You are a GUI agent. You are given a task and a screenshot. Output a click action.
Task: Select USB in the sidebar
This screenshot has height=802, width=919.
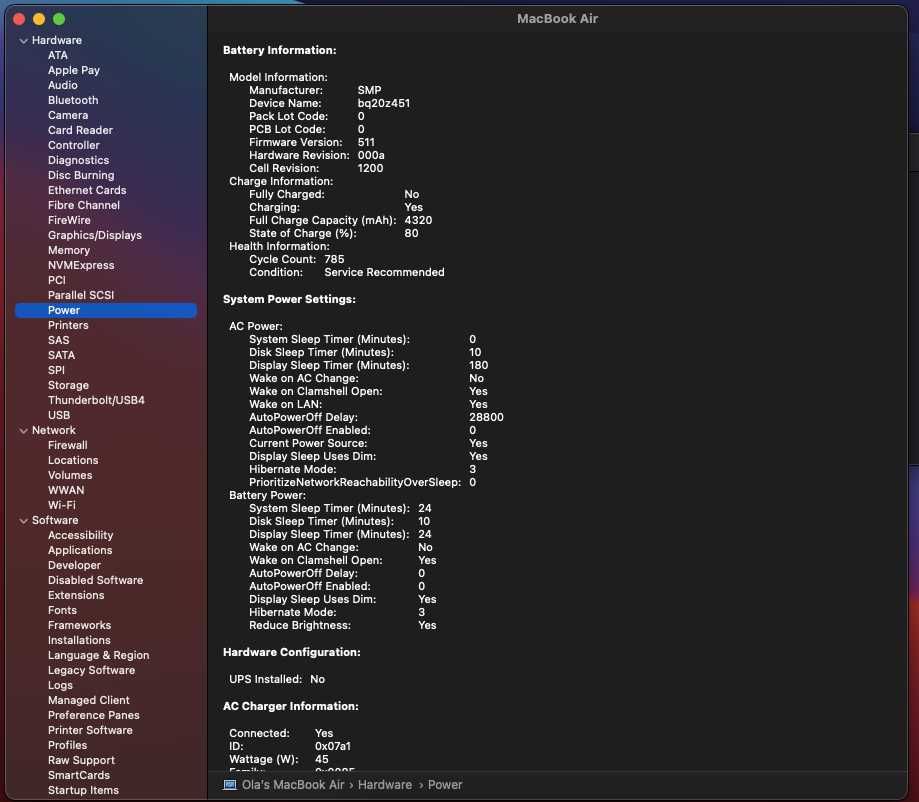click(x=59, y=415)
